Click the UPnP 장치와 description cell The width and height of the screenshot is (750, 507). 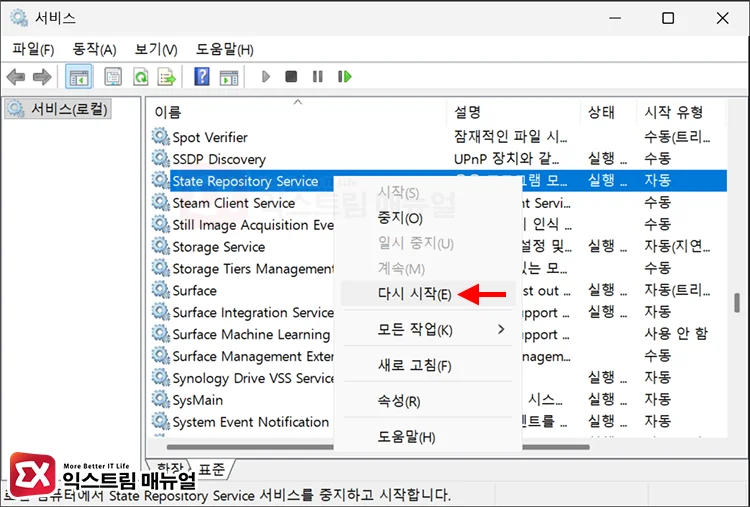pyautogui.click(x=507, y=159)
